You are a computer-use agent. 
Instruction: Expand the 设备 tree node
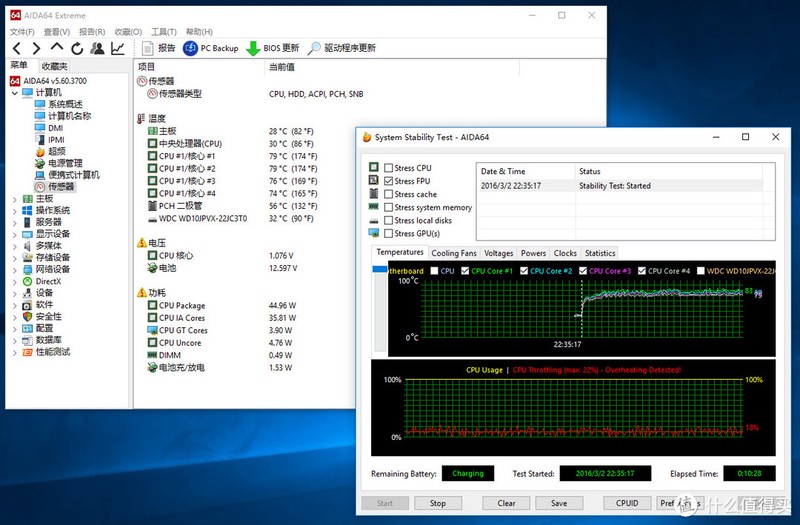tap(14, 293)
